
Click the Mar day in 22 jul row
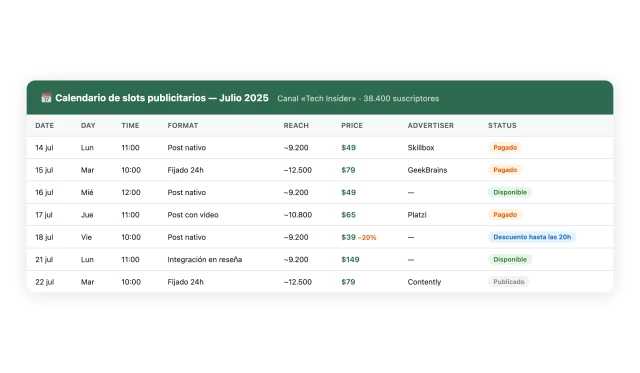coord(87,282)
